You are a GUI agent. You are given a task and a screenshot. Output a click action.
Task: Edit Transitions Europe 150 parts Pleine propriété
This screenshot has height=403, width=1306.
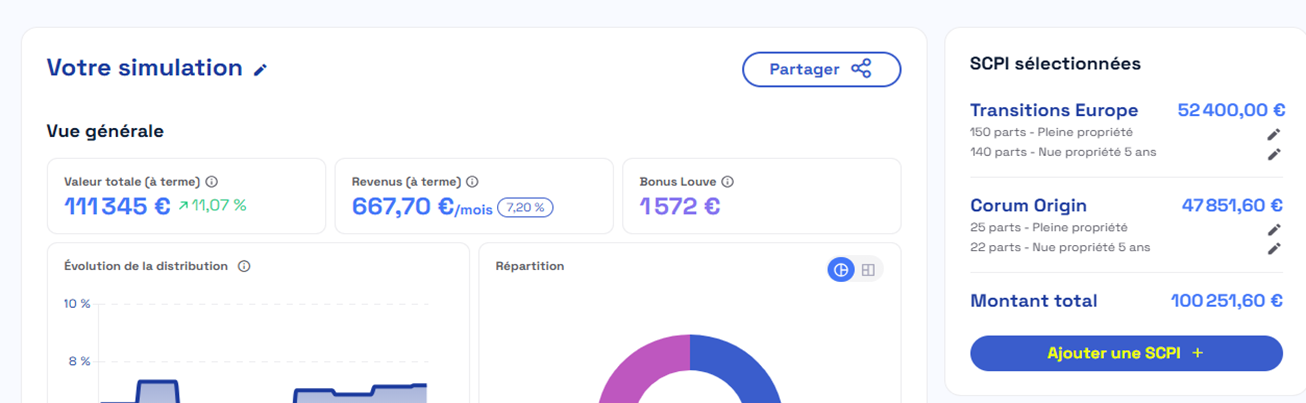point(1274,134)
